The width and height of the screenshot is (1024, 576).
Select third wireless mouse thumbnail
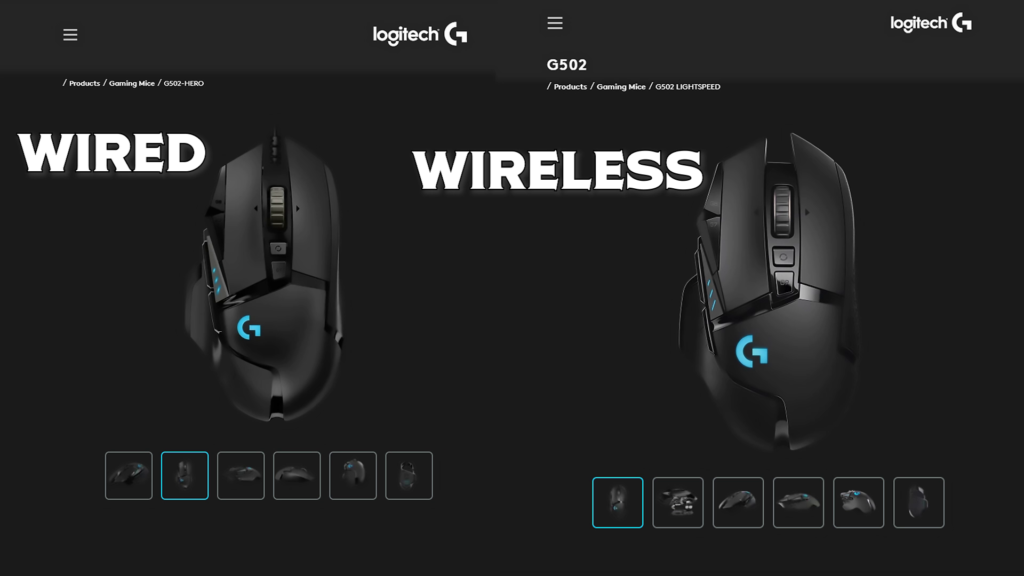(738, 502)
